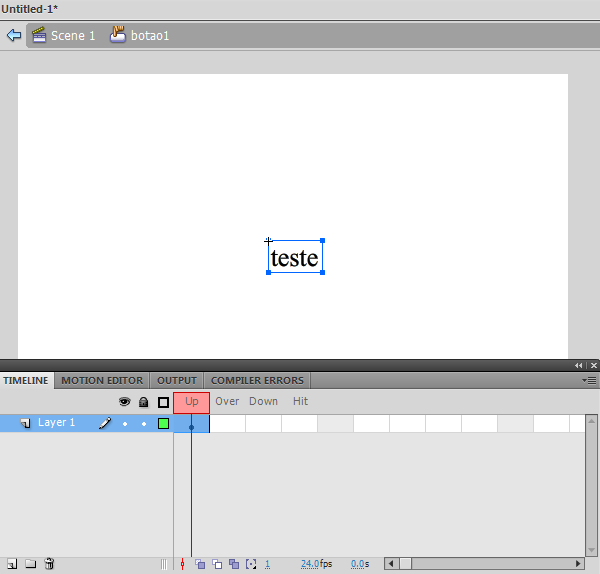Click the Edit Multiple Frames icon

(233, 564)
